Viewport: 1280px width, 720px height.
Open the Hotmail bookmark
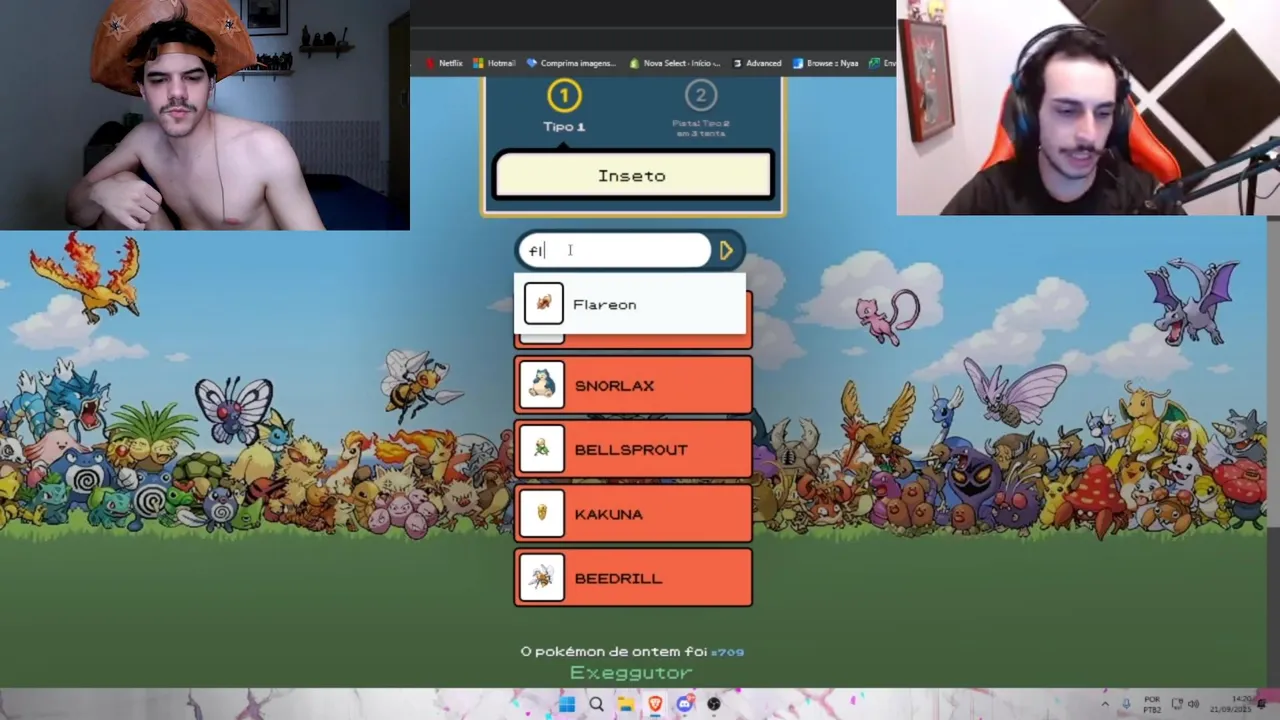click(494, 63)
